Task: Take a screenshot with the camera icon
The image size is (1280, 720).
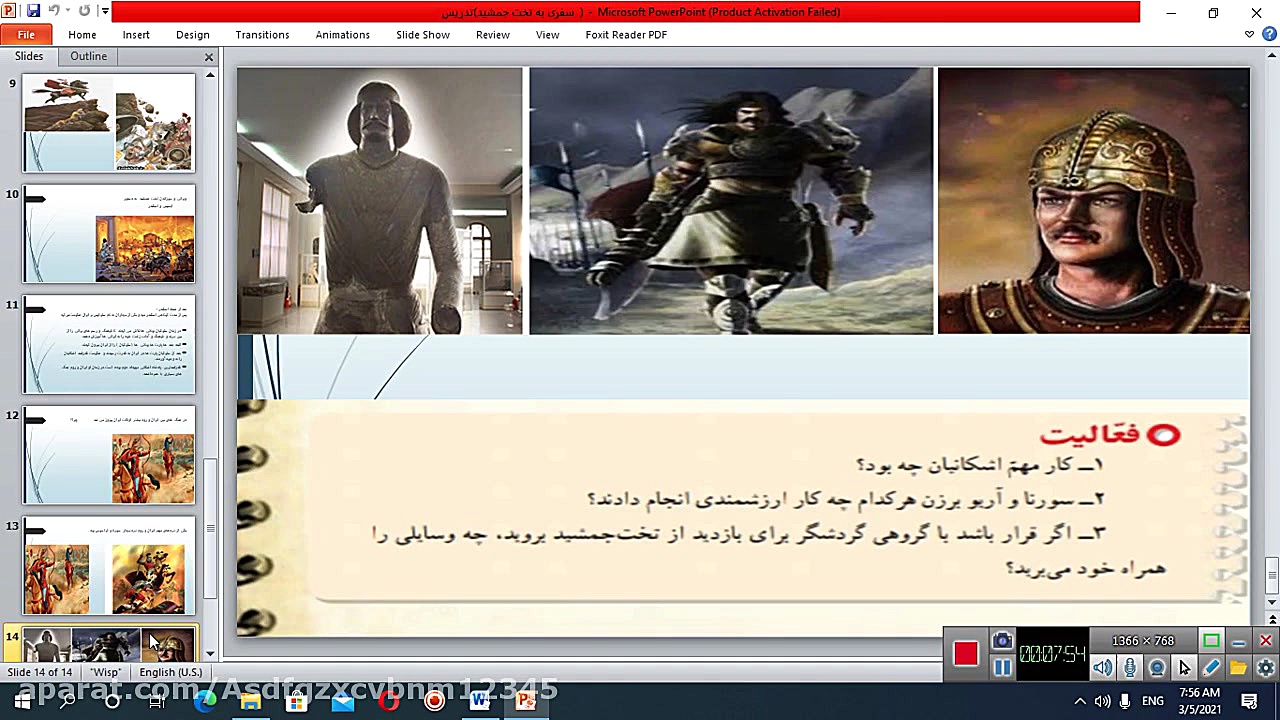Action: pos(1001,640)
